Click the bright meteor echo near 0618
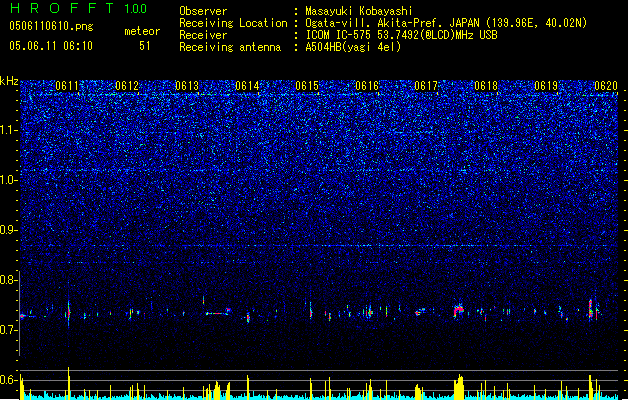 coord(459,310)
